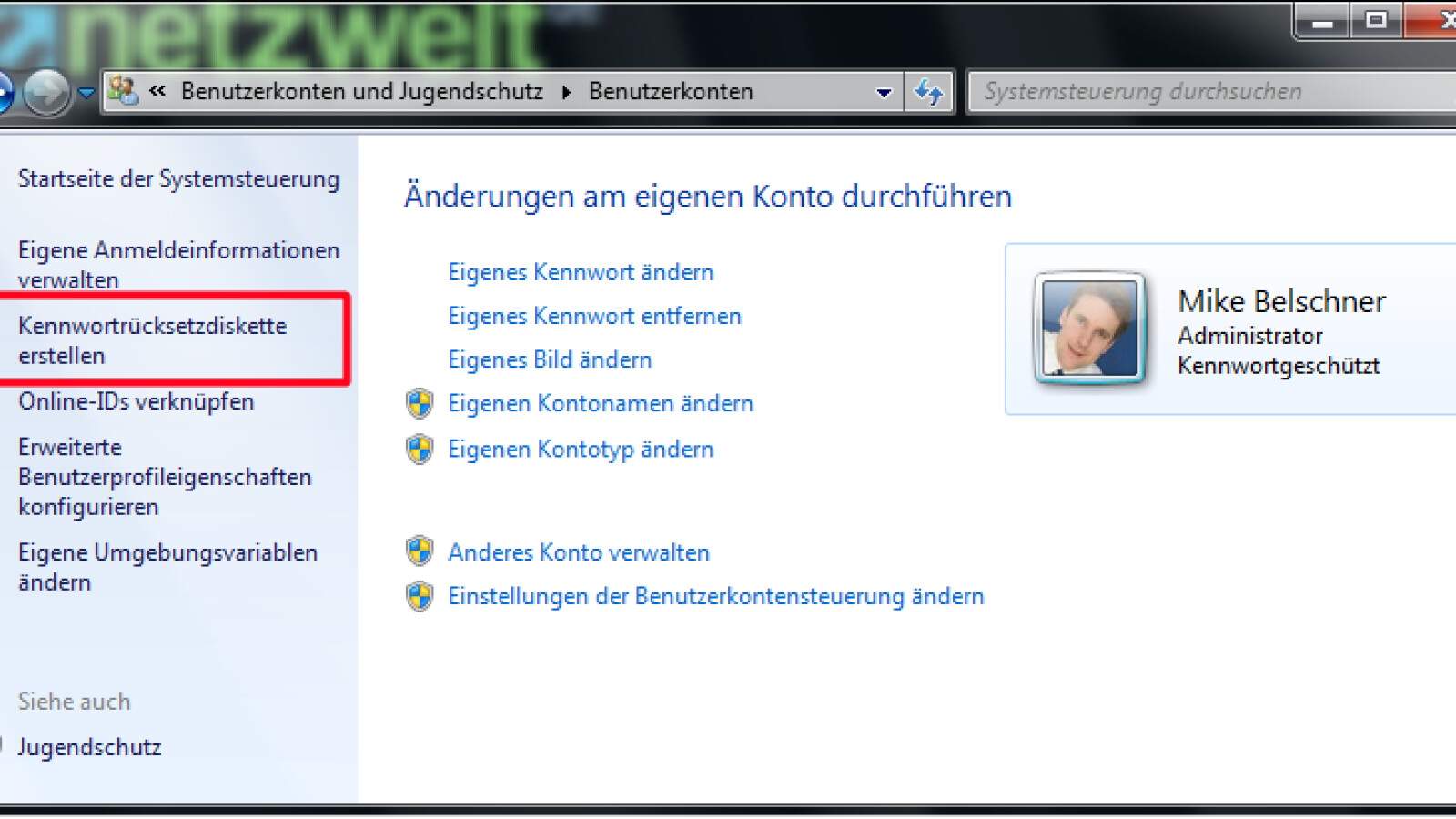Open "Eigenes Kennwort ändern"
Viewport: 1456px width, 819px height.
580,271
